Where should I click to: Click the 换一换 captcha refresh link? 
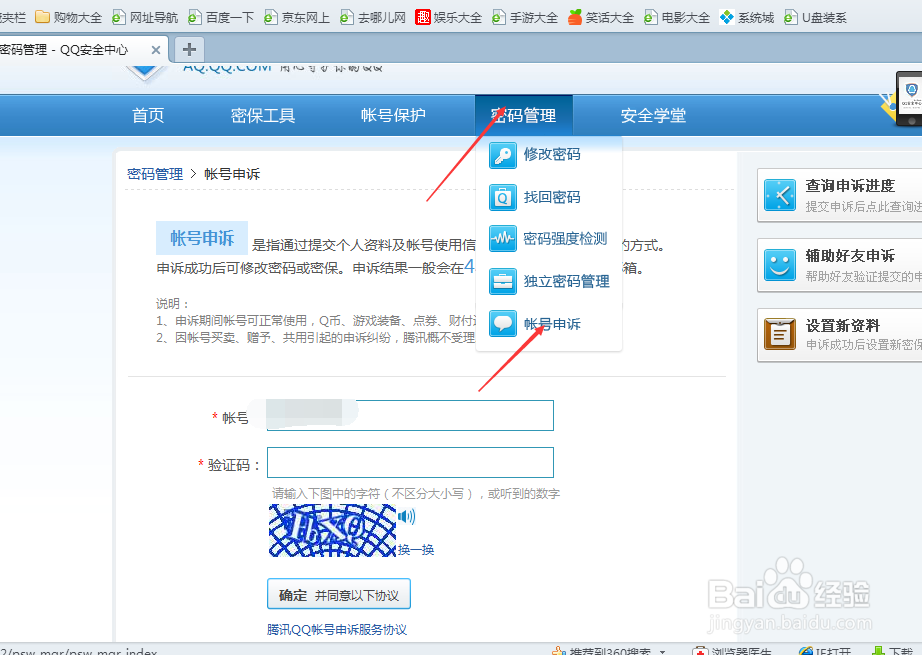click(416, 550)
